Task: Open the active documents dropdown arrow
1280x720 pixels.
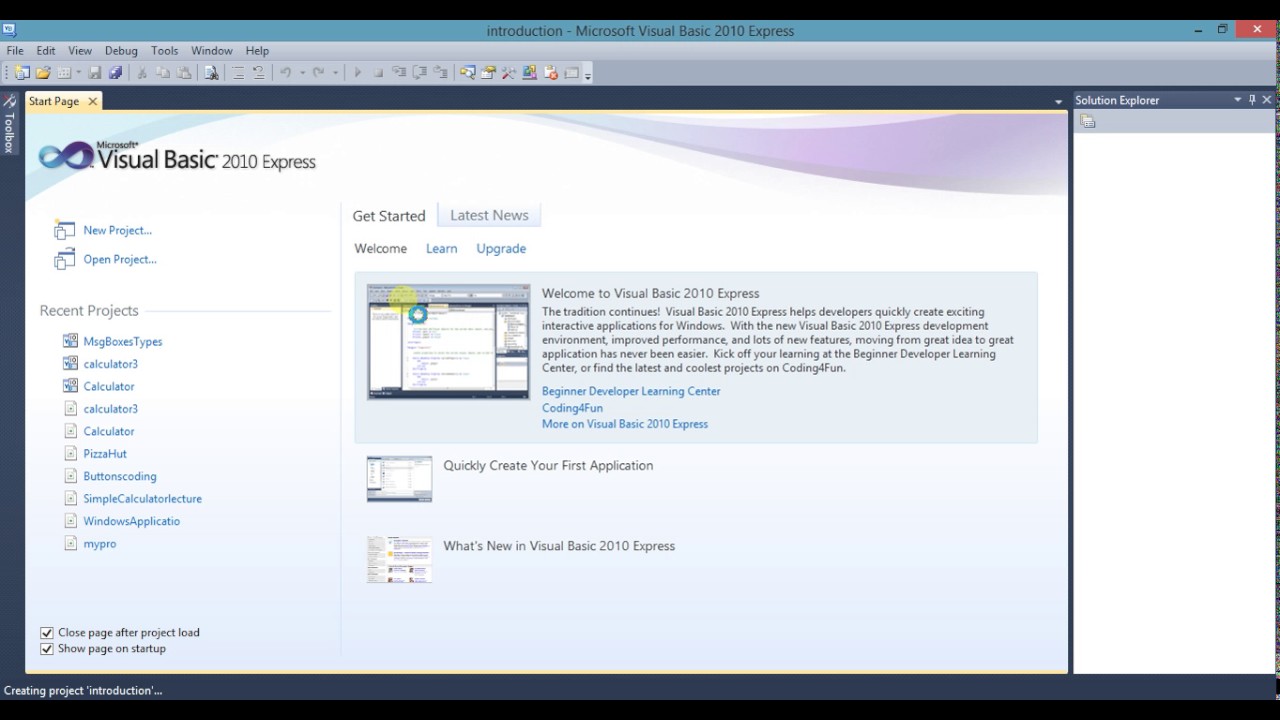Action: [x=1058, y=101]
